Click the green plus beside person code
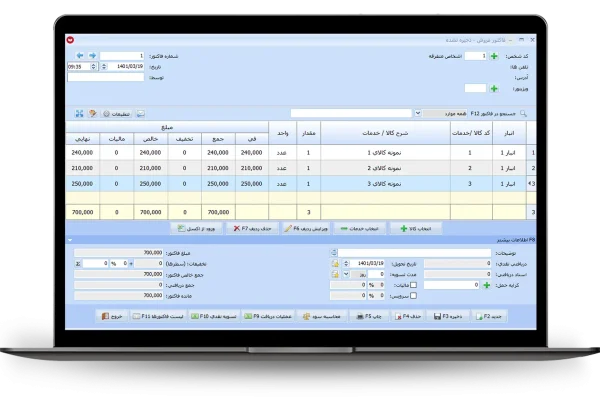The width and height of the screenshot is (600, 400). point(494,56)
